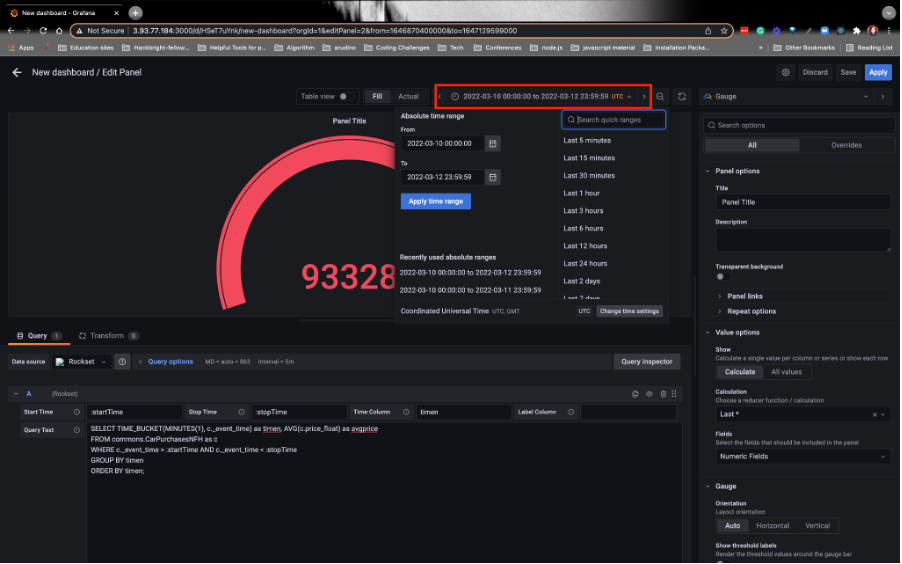Viewport: 902px width, 564px height.
Task: Choose Last 2 days quick range
Action: click(x=582, y=281)
